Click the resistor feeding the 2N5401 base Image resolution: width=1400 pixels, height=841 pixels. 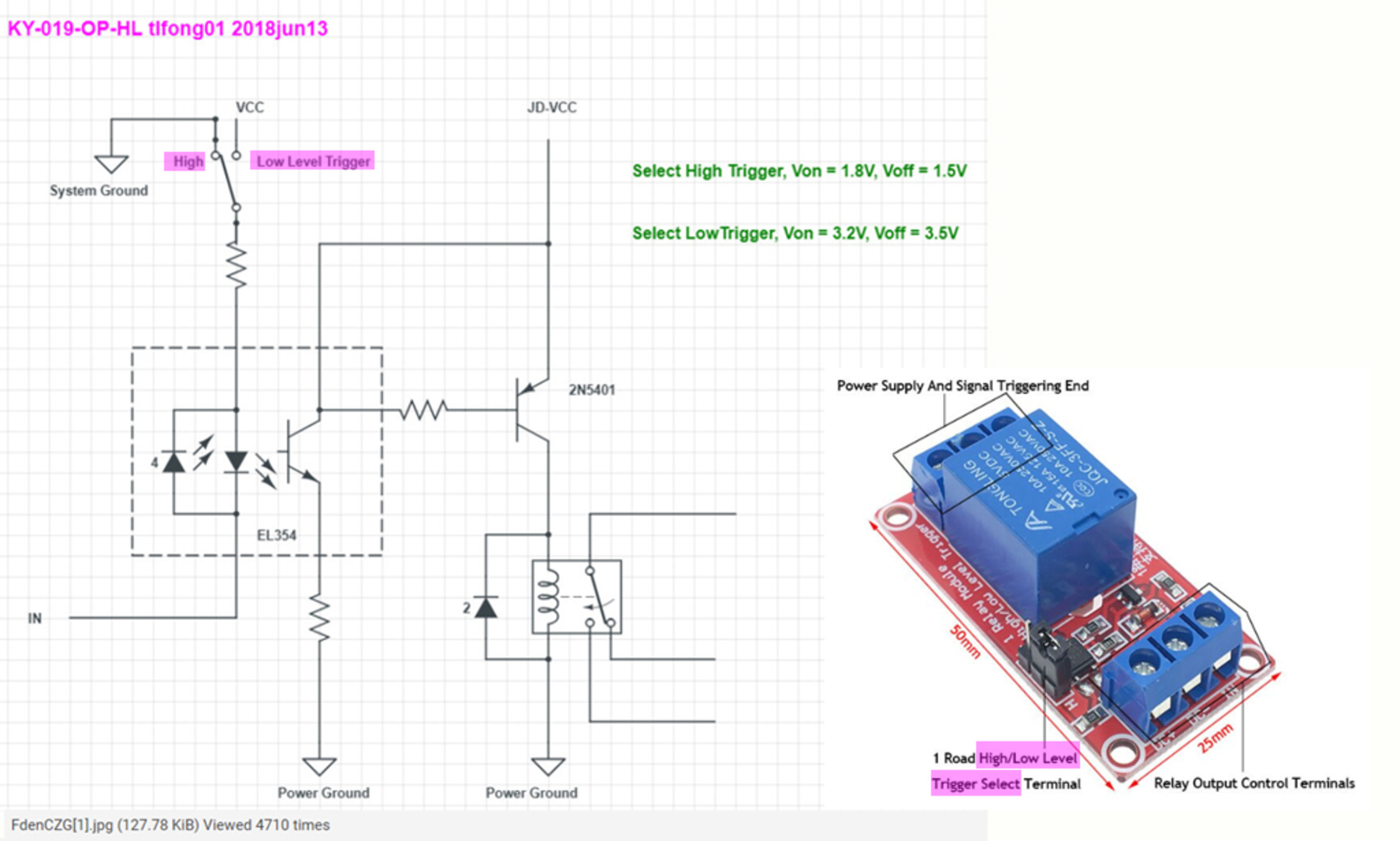tap(424, 410)
